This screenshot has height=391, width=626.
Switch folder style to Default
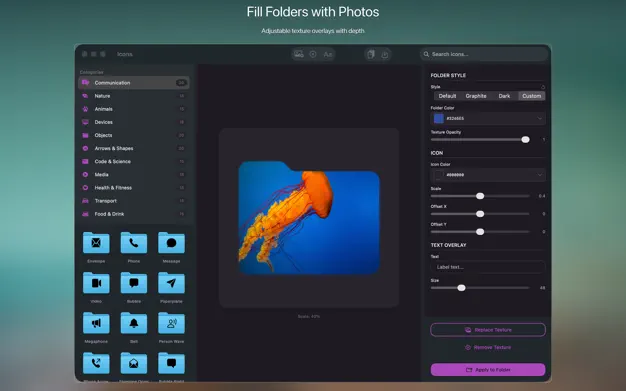pos(447,96)
